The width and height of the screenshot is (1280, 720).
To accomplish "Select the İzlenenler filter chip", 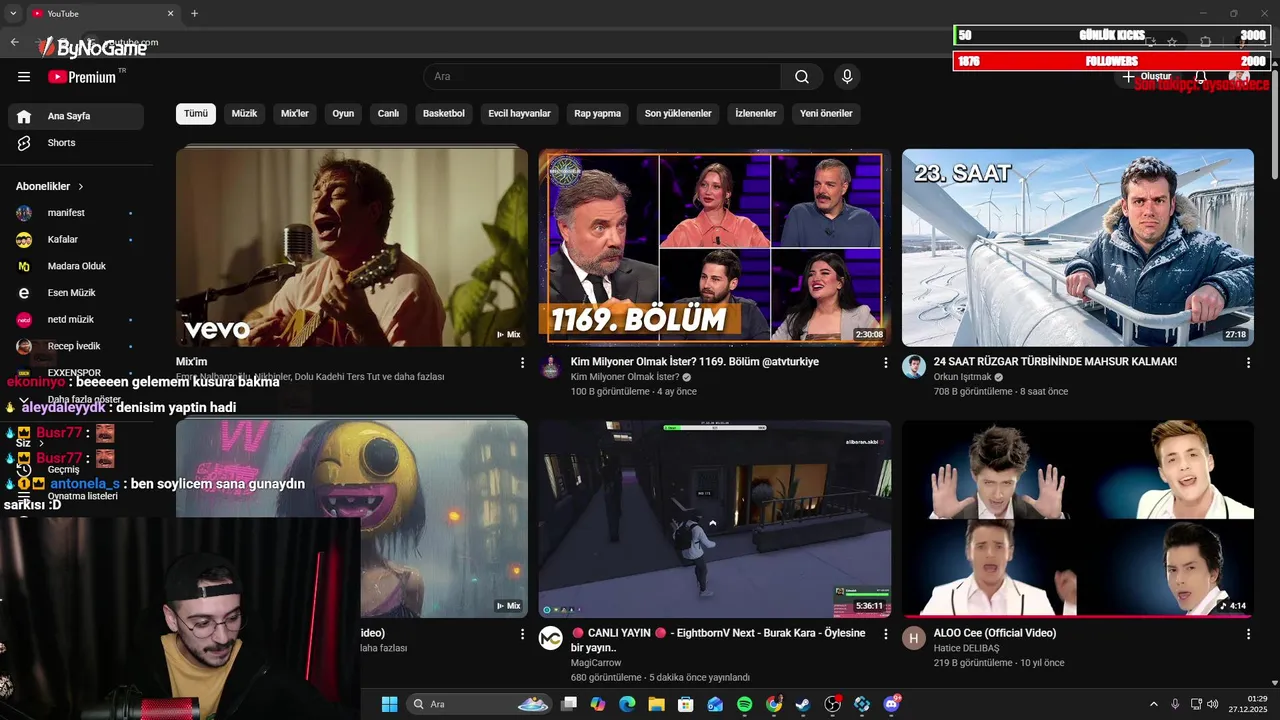I will click(x=756, y=114).
